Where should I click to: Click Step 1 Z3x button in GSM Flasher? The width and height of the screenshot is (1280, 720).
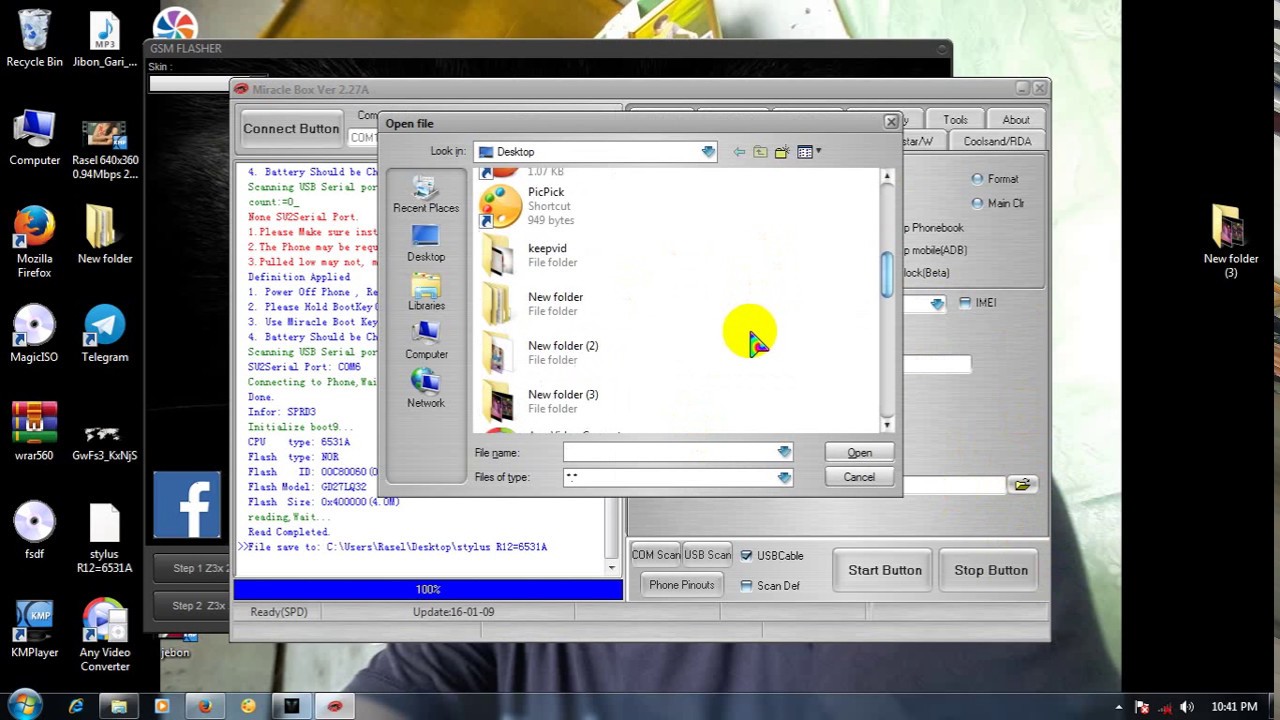(x=190, y=568)
